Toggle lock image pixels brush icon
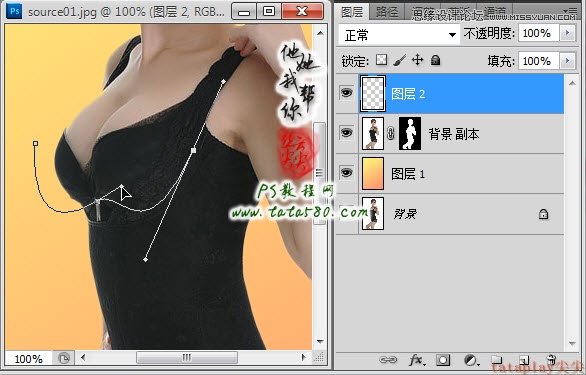Viewport: 586px width, 375px height. tap(400, 60)
